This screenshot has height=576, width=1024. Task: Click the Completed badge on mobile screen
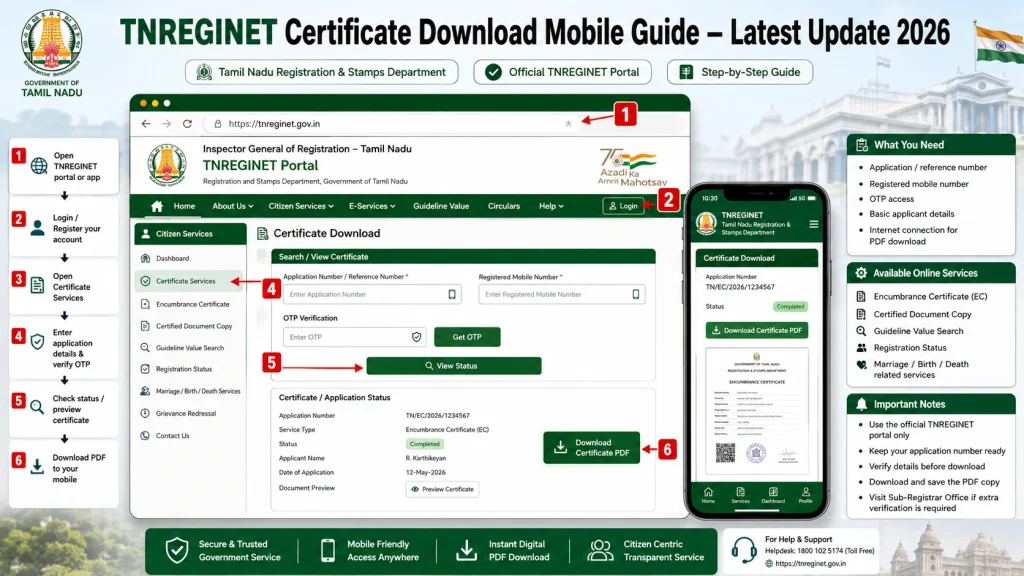790,306
